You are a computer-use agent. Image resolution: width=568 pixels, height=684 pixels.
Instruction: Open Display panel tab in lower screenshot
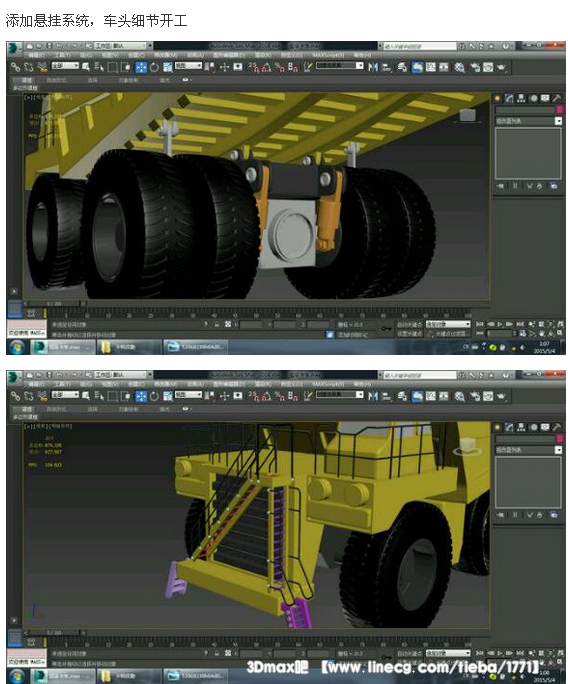tap(545, 428)
